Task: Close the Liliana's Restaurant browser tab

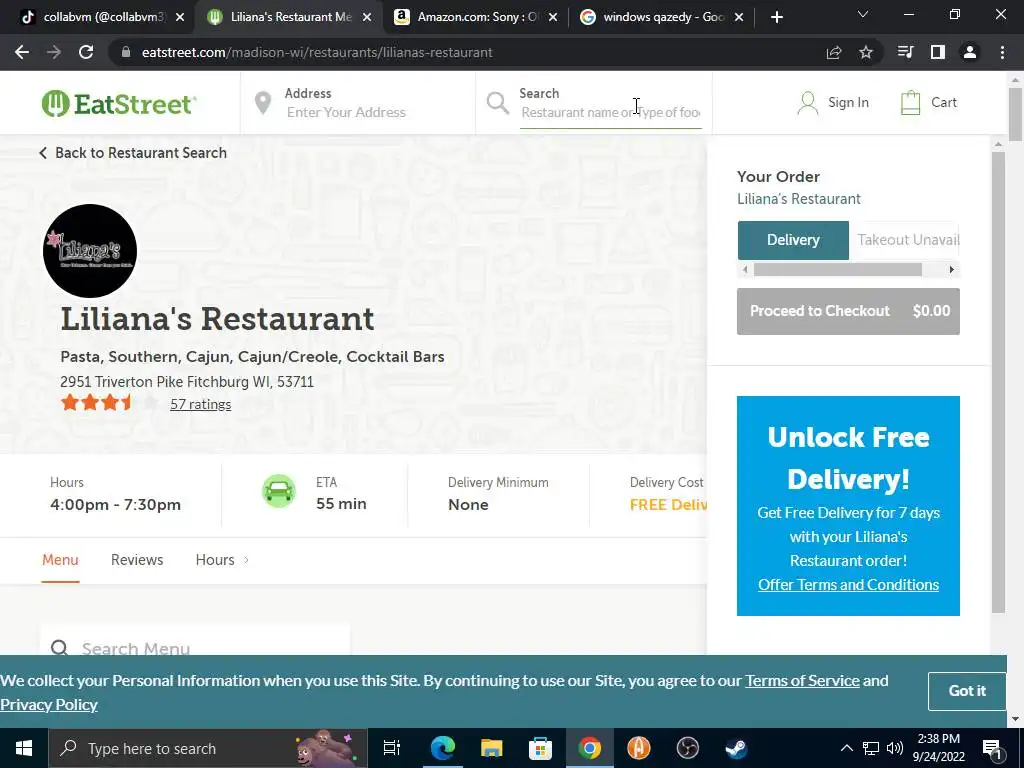Action: (367, 17)
